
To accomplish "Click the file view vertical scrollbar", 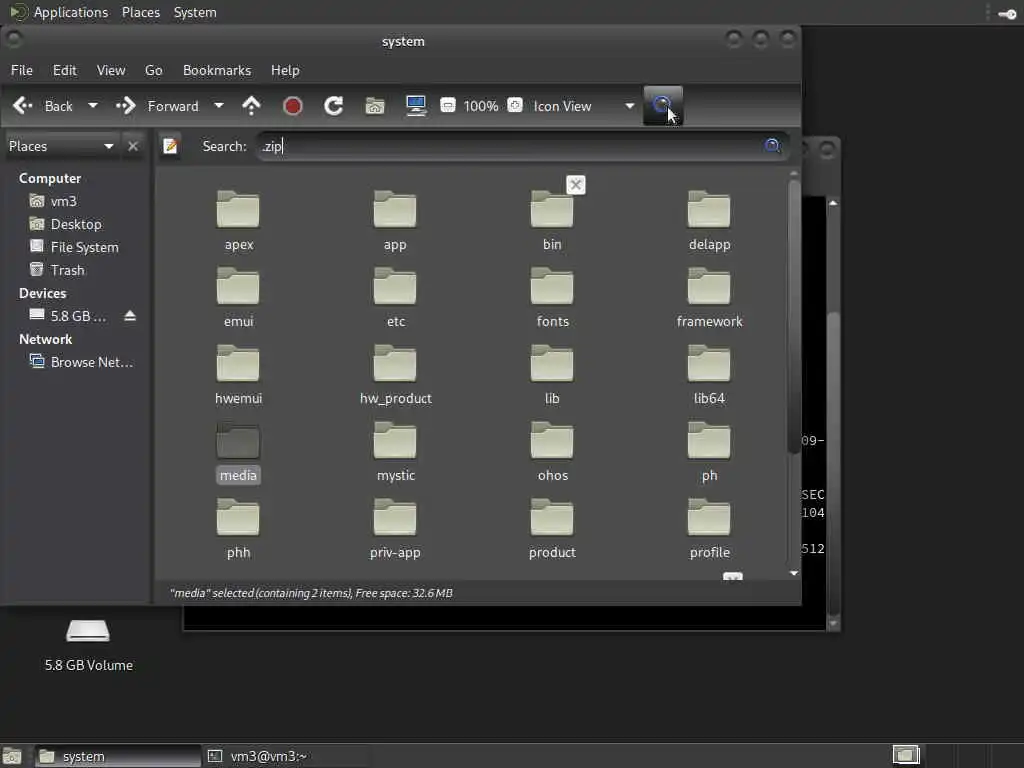I will coord(794,317).
